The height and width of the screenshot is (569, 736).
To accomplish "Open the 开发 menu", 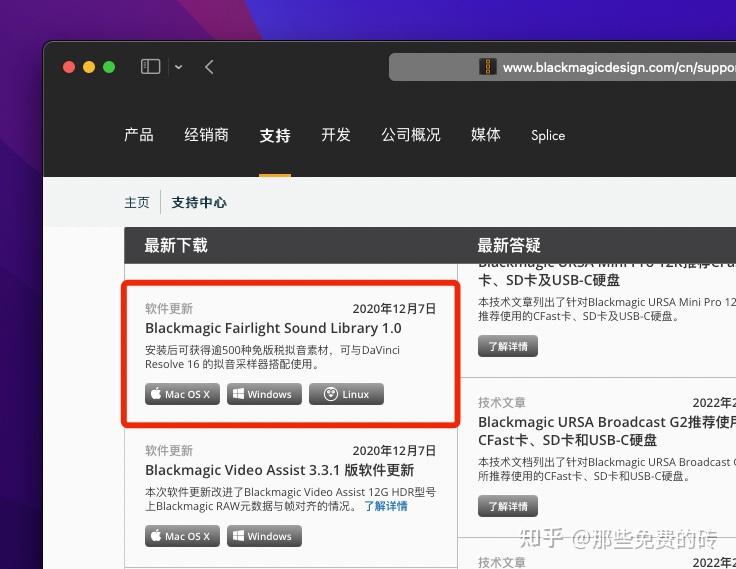I will point(336,135).
